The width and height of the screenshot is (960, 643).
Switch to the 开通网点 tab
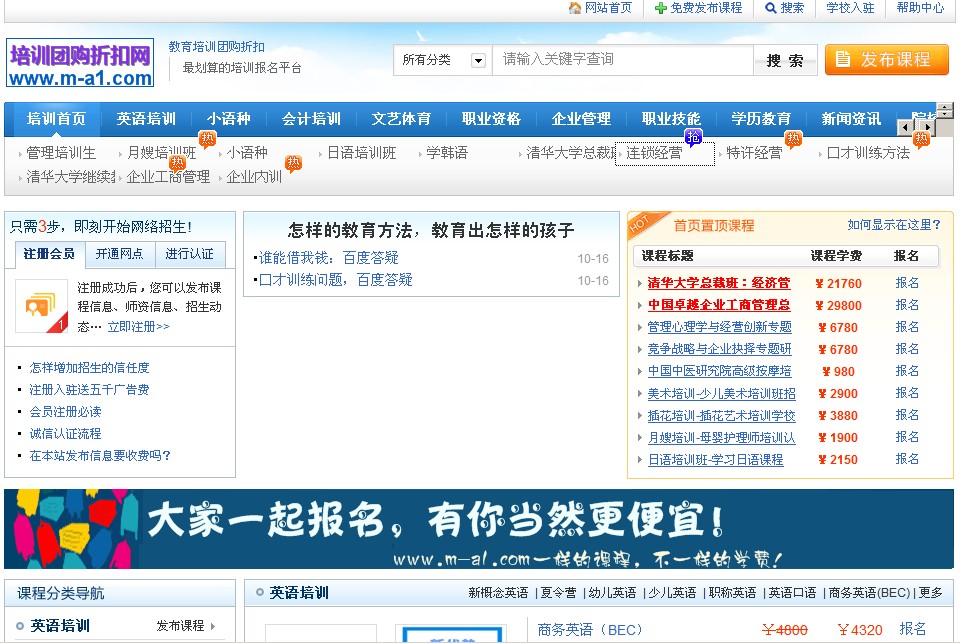pyautogui.click(x=119, y=254)
